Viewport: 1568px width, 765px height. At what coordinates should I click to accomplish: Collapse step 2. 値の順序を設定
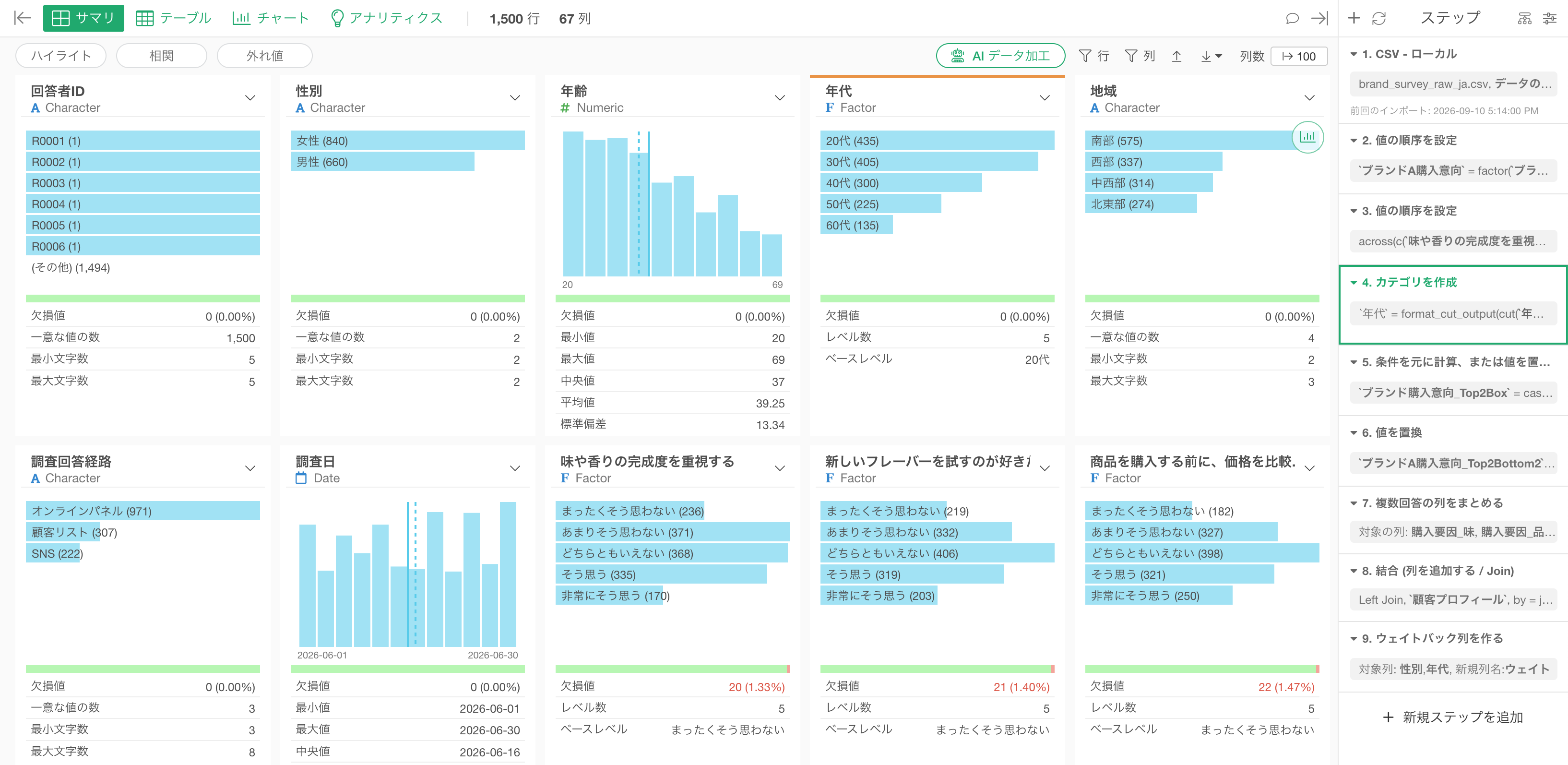[1354, 141]
